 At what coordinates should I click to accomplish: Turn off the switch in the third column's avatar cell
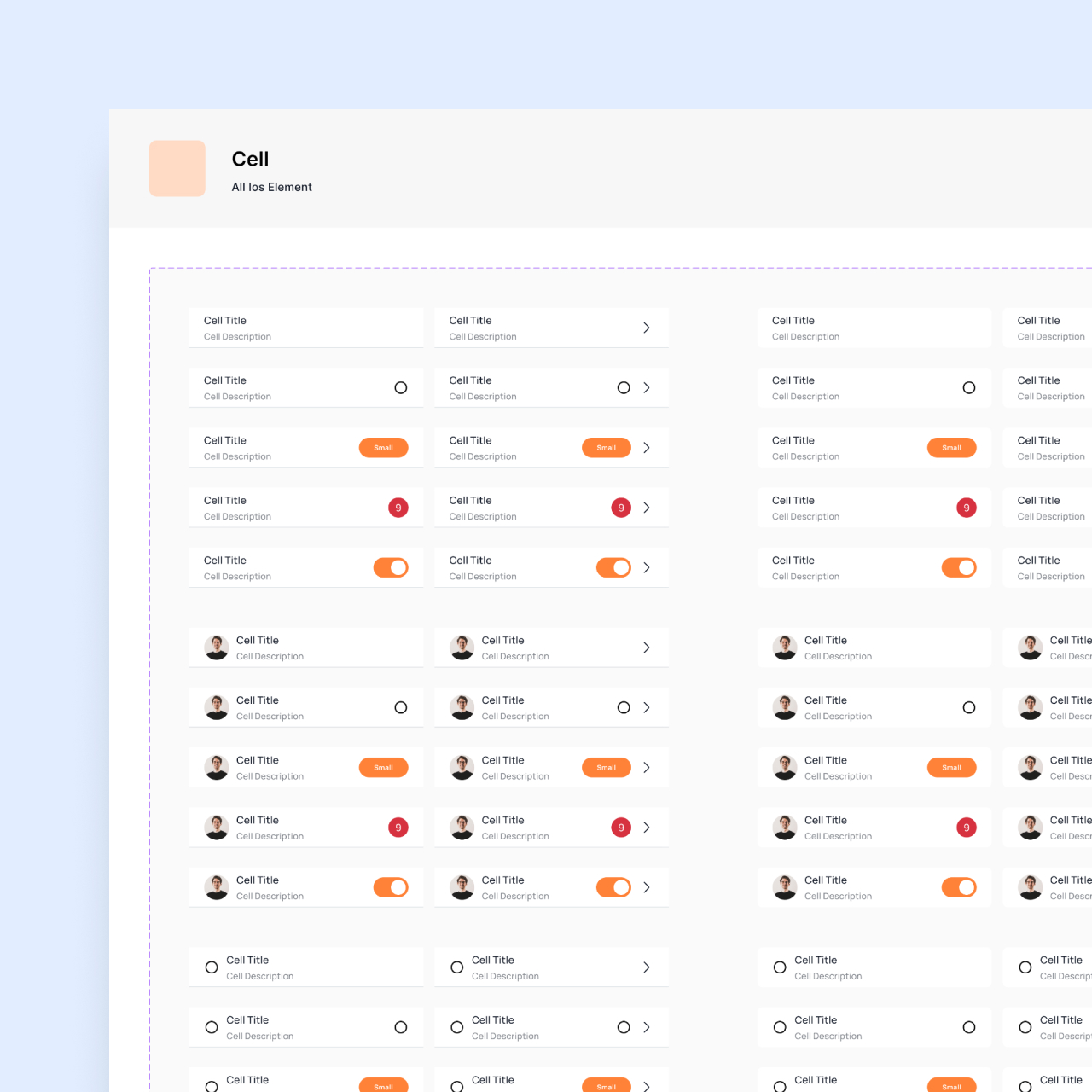pyautogui.click(x=959, y=887)
